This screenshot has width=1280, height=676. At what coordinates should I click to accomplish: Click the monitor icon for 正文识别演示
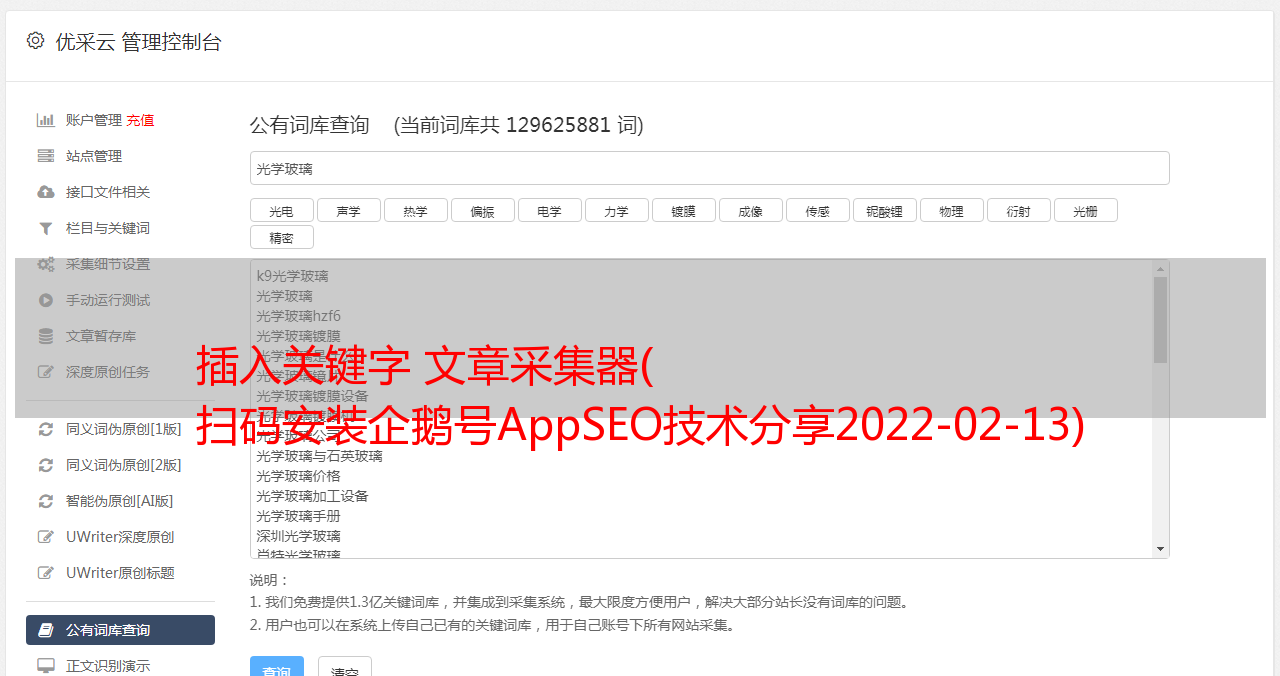pyautogui.click(x=46, y=666)
